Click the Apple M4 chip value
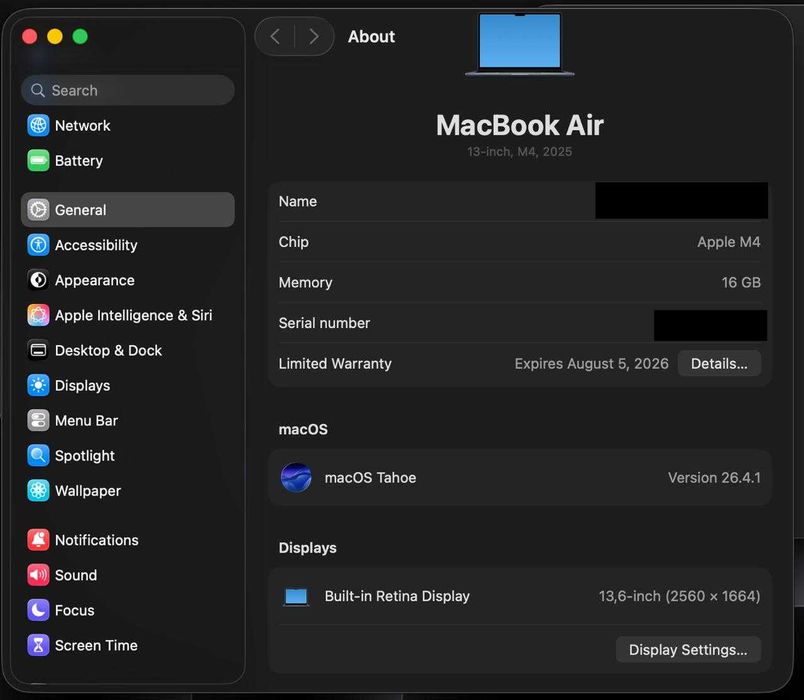 click(x=729, y=242)
